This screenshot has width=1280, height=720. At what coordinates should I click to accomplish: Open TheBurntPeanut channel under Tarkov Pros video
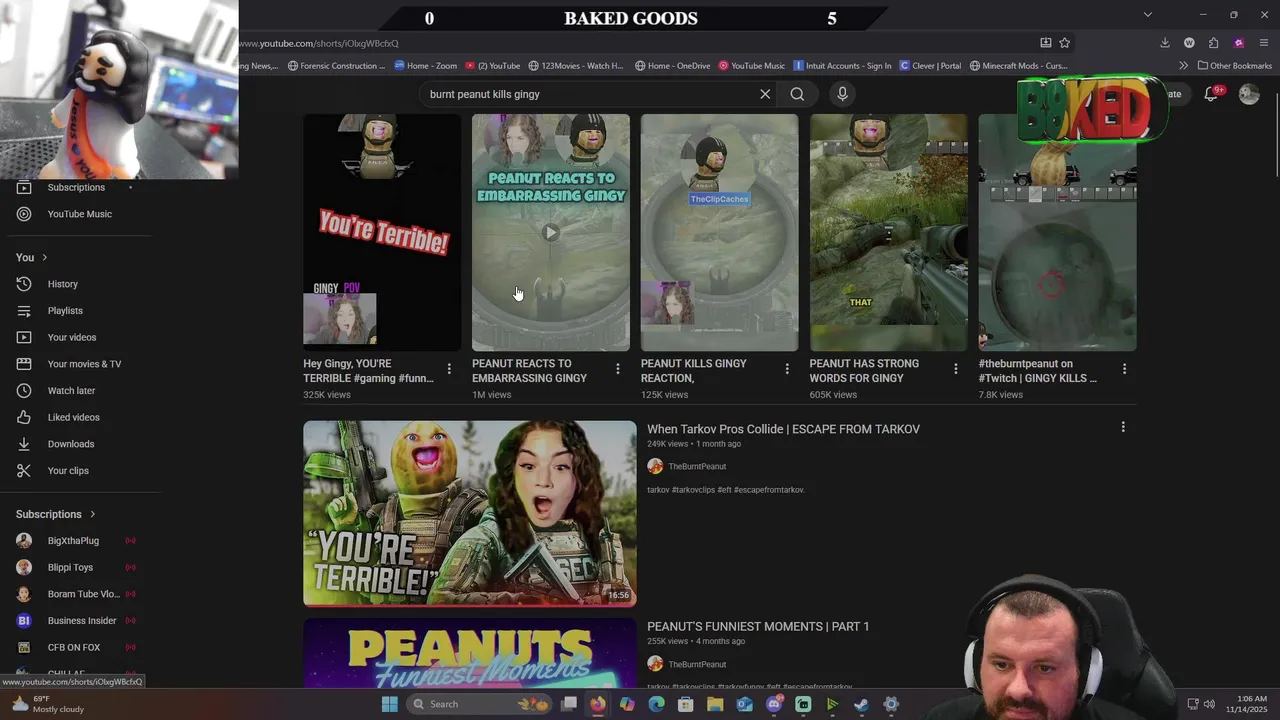coord(697,466)
